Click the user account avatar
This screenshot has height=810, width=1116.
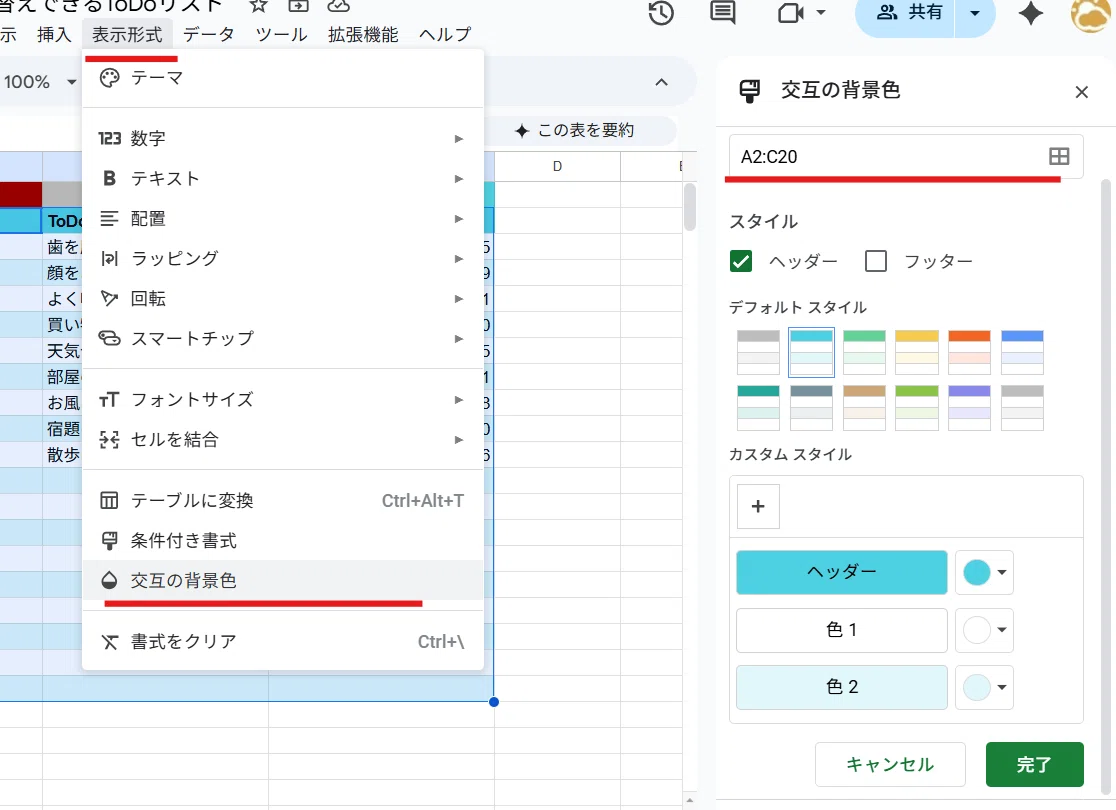[x=1091, y=14]
